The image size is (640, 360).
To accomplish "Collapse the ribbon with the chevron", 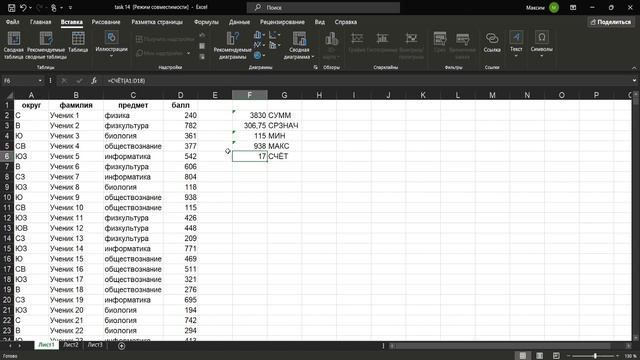I will coord(634,68).
